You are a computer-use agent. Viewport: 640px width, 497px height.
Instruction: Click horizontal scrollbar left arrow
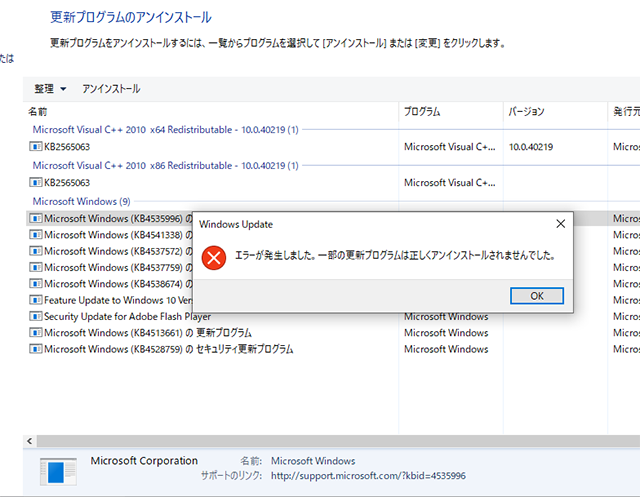tap(29, 441)
